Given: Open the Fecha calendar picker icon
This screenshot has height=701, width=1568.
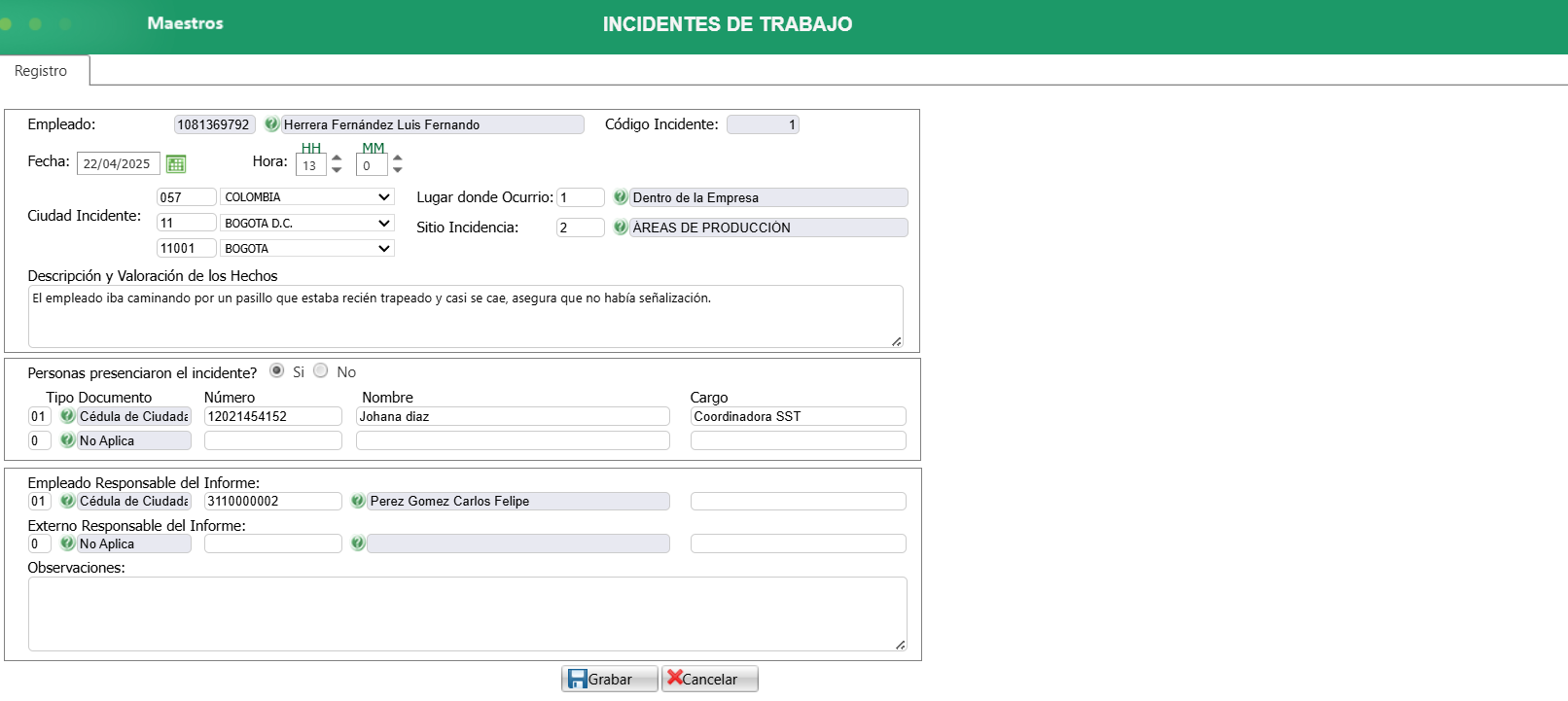Looking at the screenshot, I should 176,163.
